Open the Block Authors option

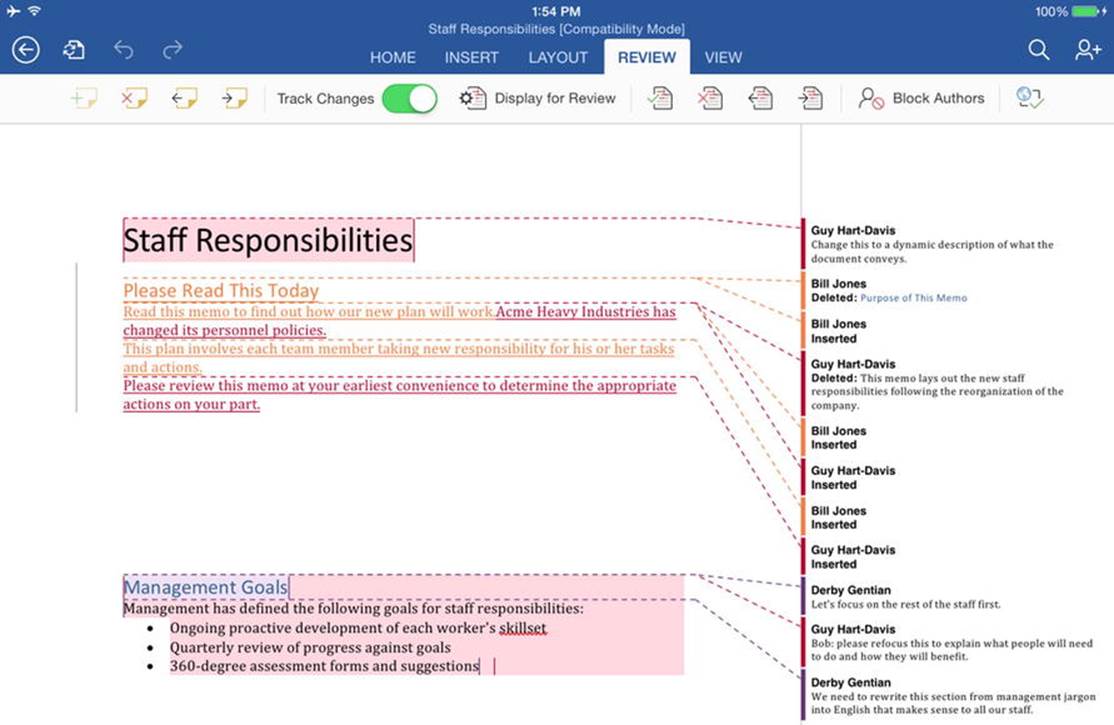[x=921, y=99]
